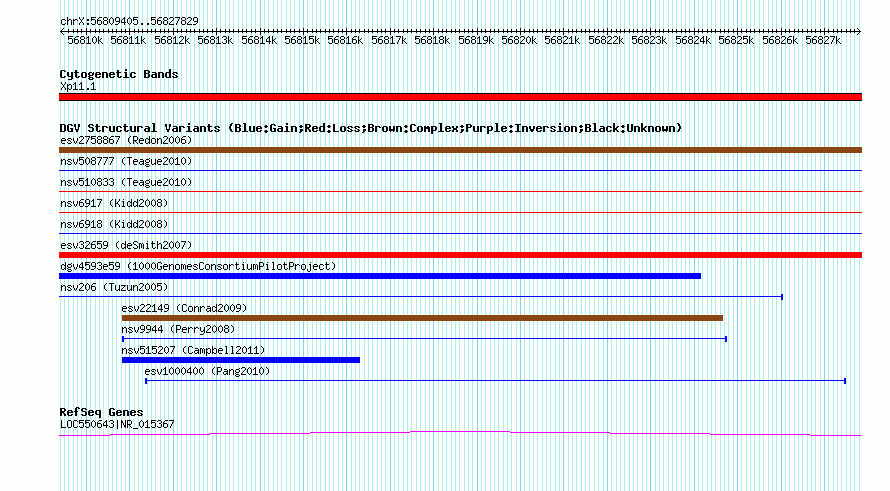Click the 56819k ruler tick label
The width and height of the screenshot is (890, 491).
(476, 41)
